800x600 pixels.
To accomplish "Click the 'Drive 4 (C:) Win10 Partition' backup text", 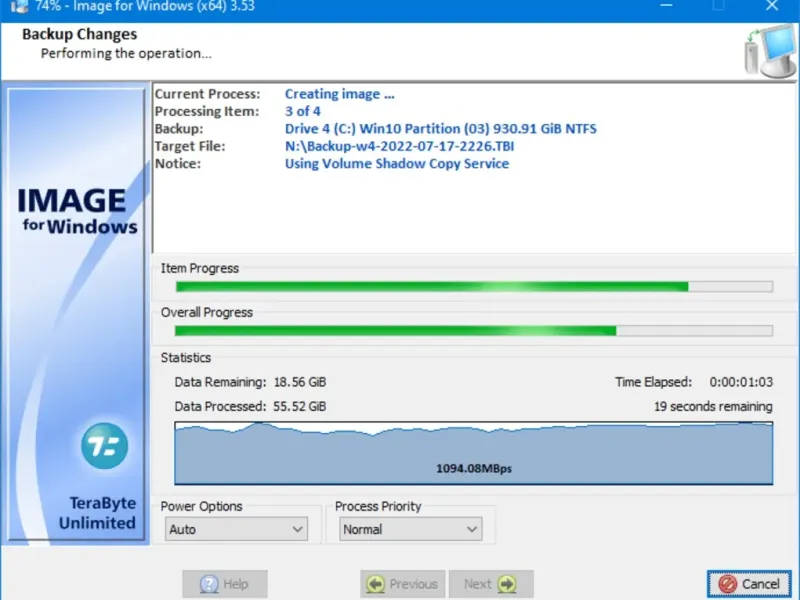I will [x=440, y=129].
